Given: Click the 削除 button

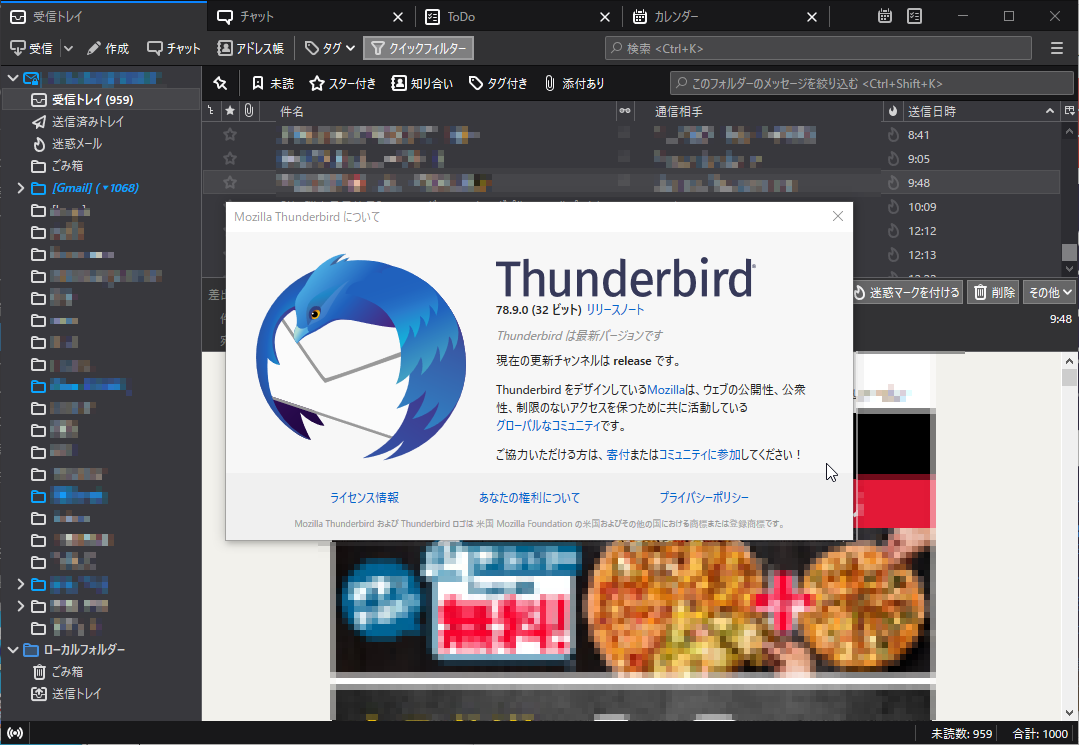Looking at the screenshot, I should (992, 291).
